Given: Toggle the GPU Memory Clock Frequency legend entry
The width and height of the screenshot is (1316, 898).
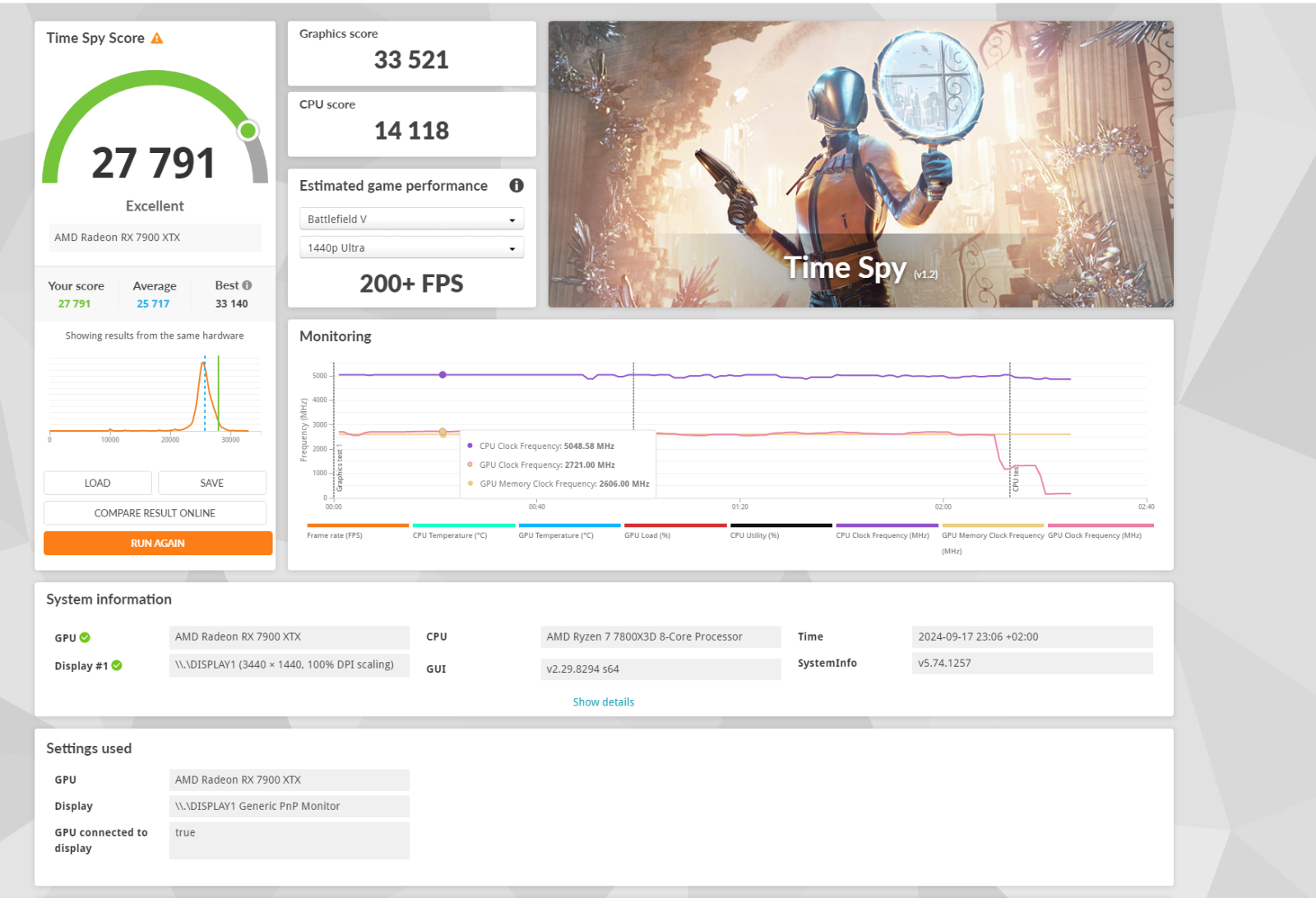Looking at the screenshot, I should pyautogui.click(x=993, y=539).
